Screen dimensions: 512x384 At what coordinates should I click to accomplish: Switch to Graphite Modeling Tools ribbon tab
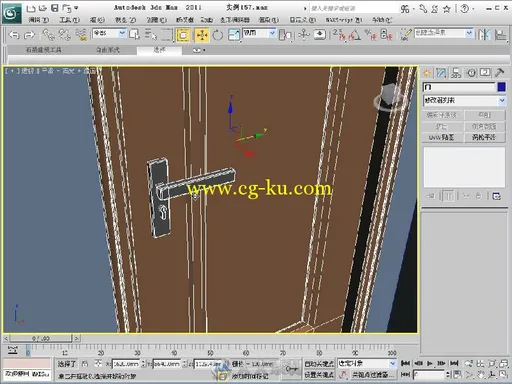43,50
